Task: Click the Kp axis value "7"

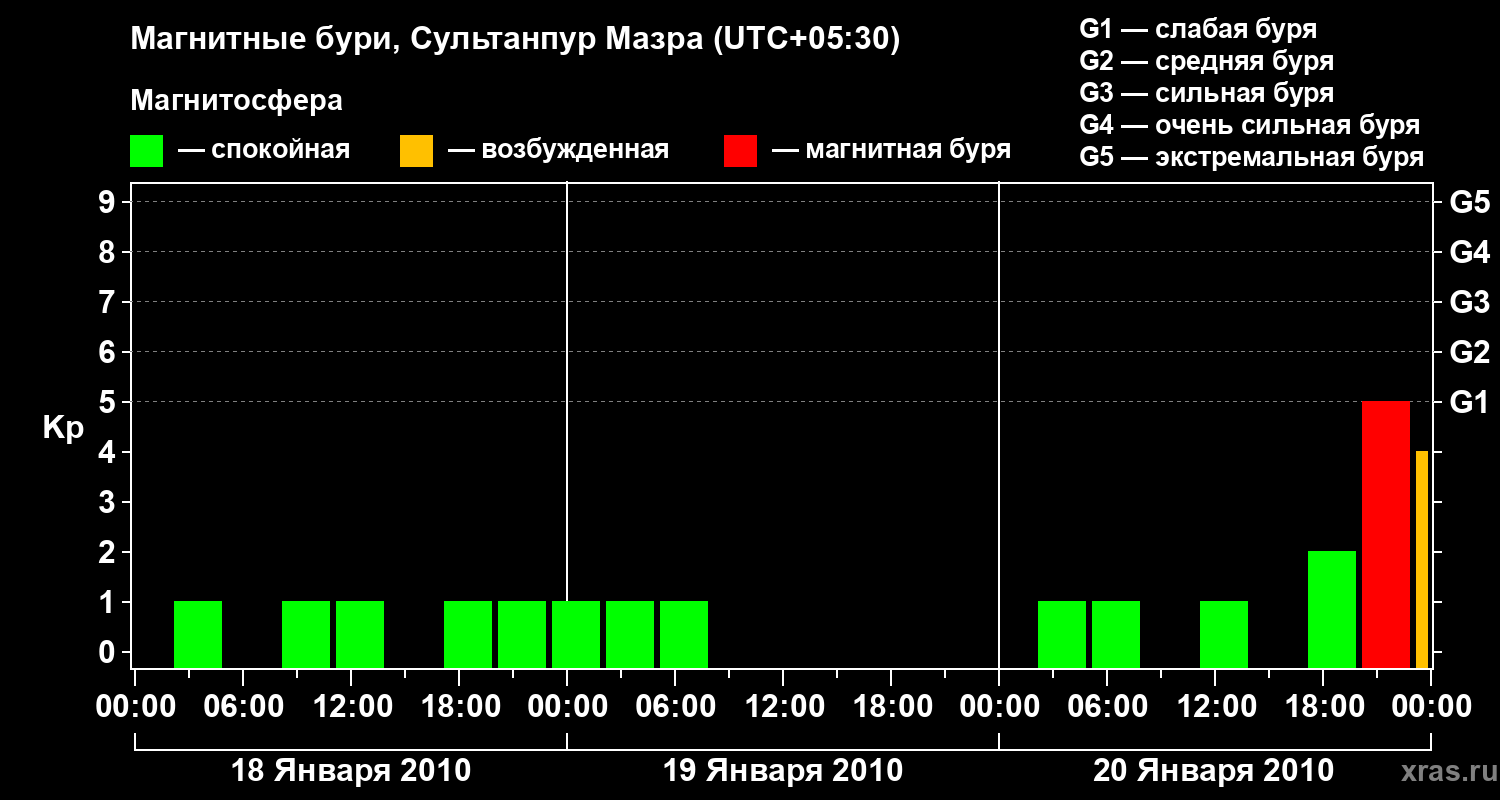Action: click(109, 302)
